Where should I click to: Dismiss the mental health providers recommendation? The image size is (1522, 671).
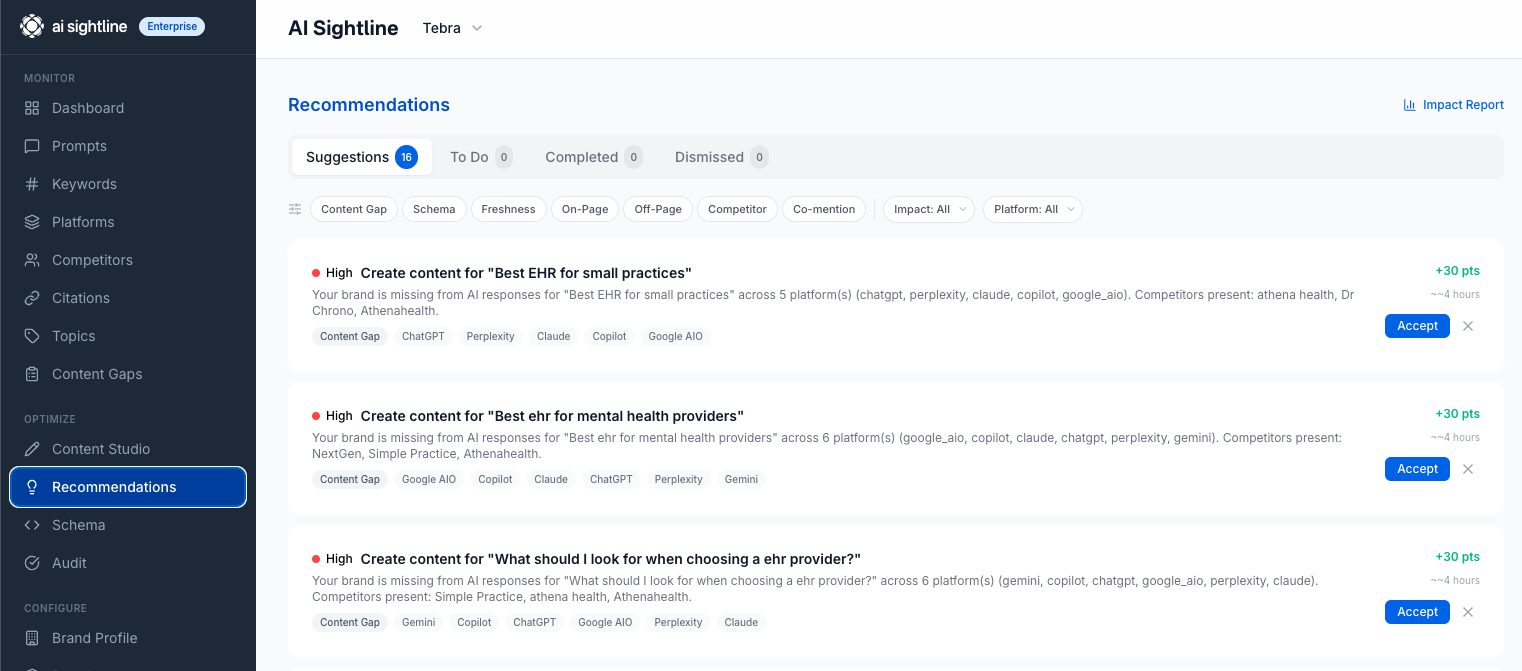tap(1467, 469)
